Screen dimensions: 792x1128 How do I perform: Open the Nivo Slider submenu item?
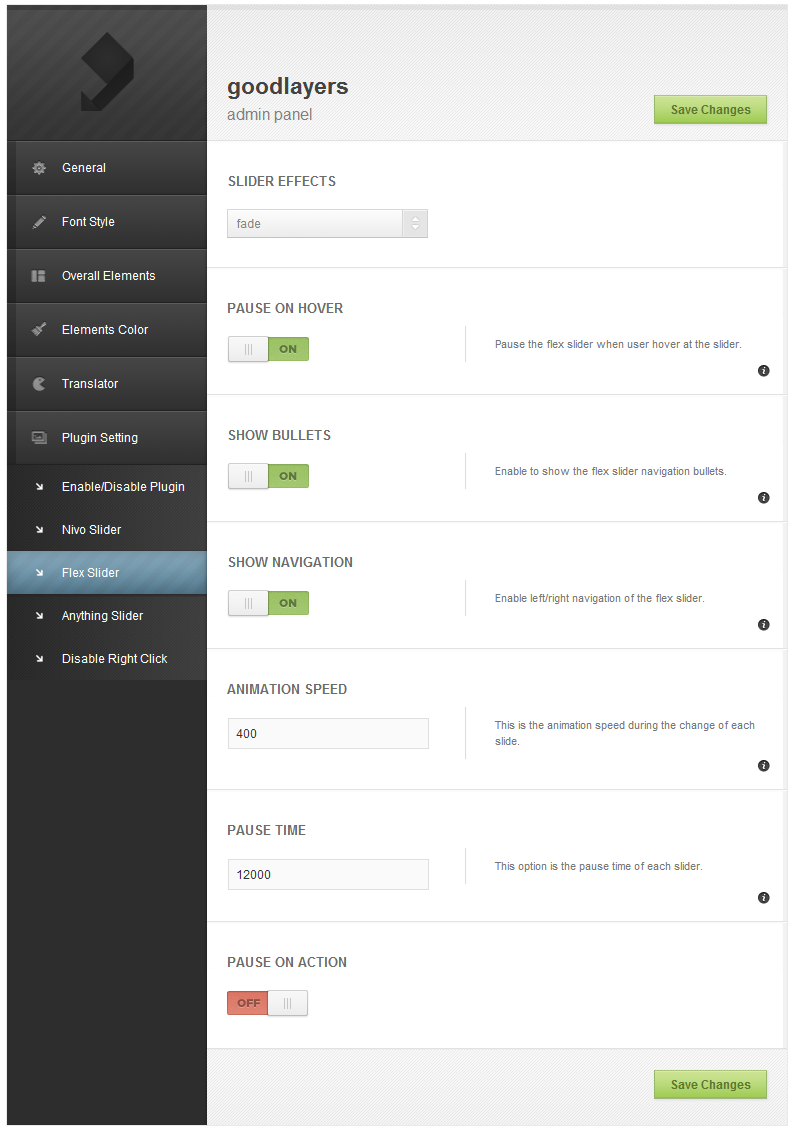pos(91,530)
